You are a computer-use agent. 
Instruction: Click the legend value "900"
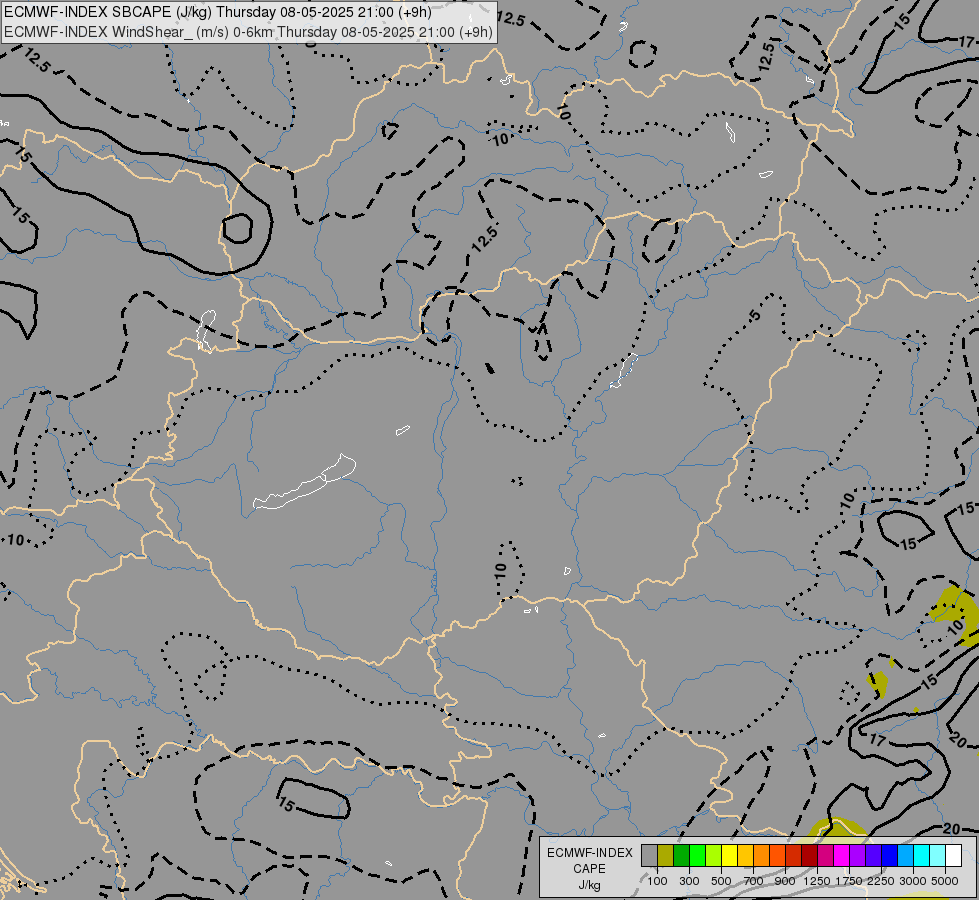785,881
